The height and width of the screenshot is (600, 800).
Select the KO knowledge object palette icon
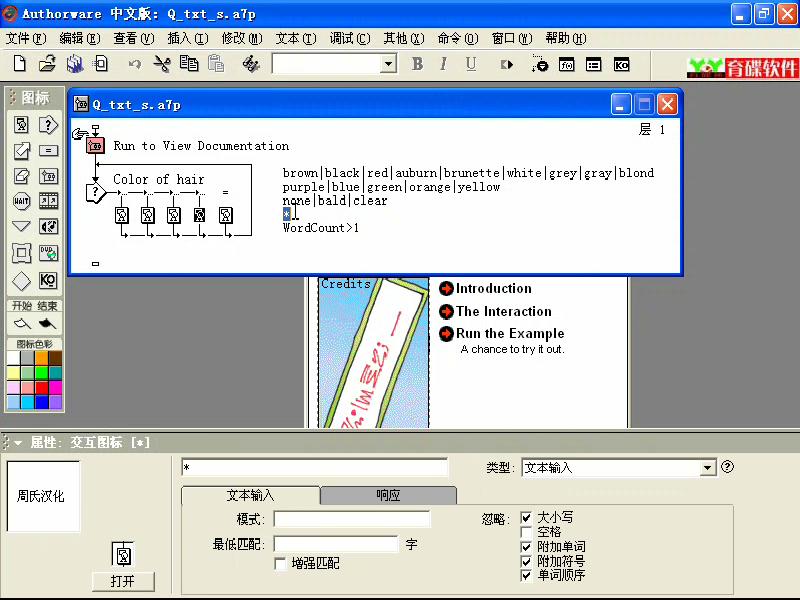(48, 281)
